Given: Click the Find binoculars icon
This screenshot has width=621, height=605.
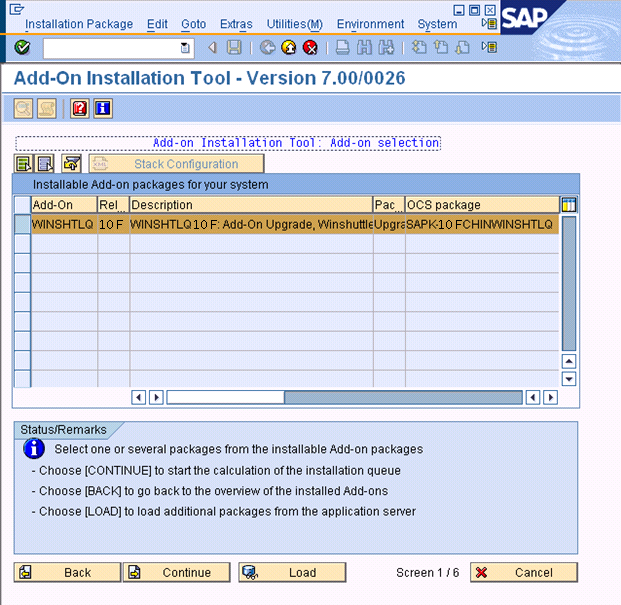Looking at the screenshot, I should (364, 48).
